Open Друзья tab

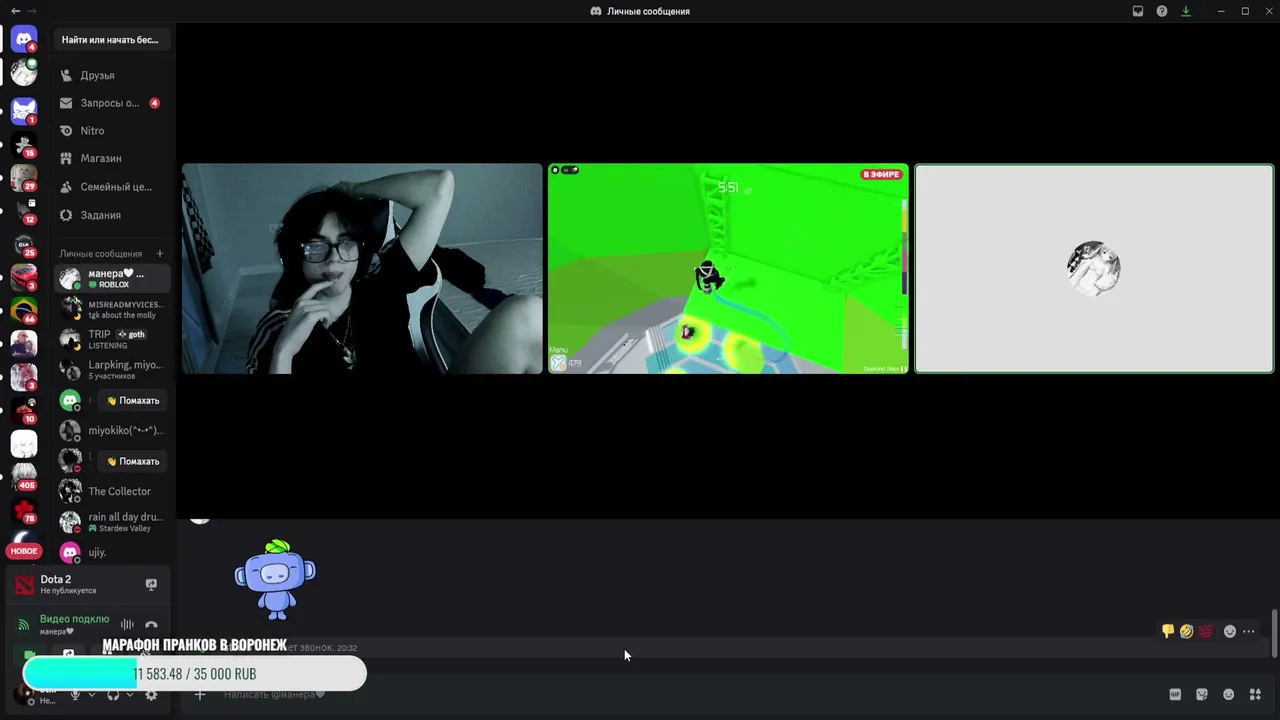[x=112, y=75]
